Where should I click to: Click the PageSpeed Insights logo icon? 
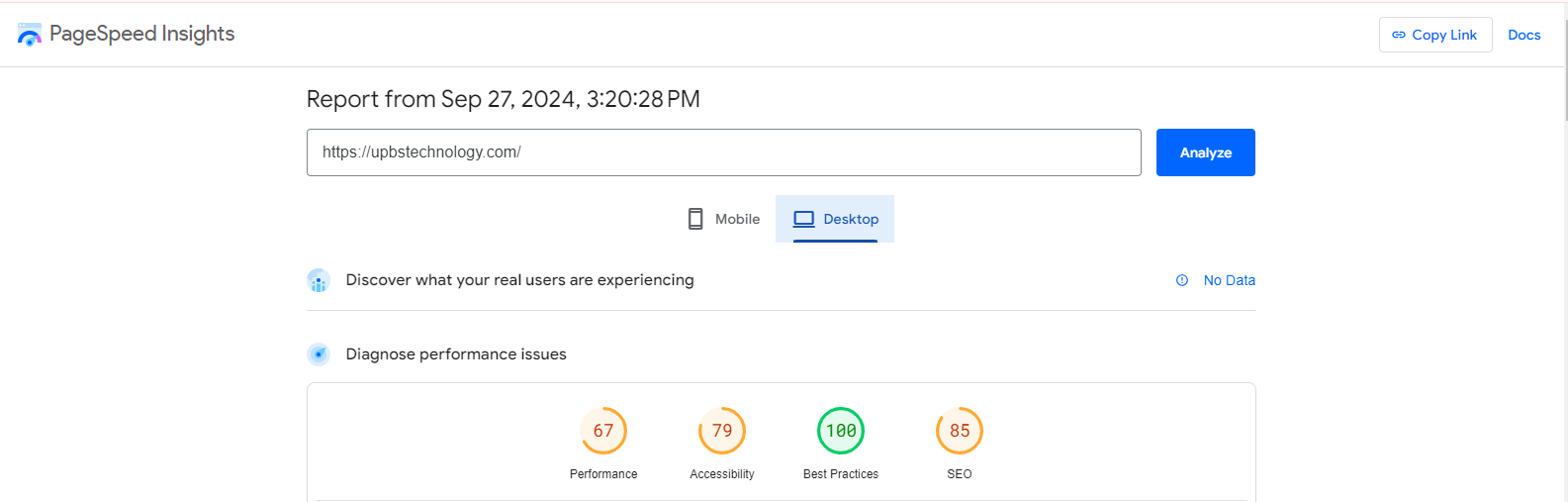pos(30,35)
